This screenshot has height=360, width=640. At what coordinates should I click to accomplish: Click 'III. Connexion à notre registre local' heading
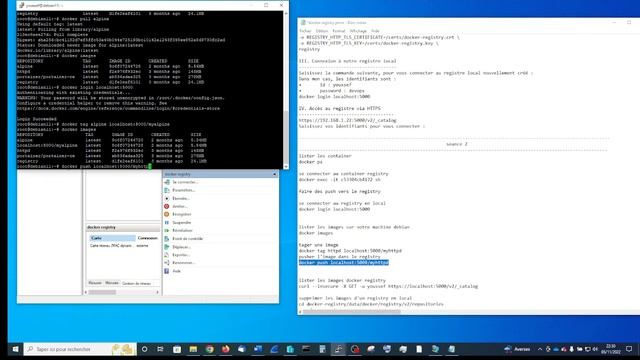(x=347, y=61)
